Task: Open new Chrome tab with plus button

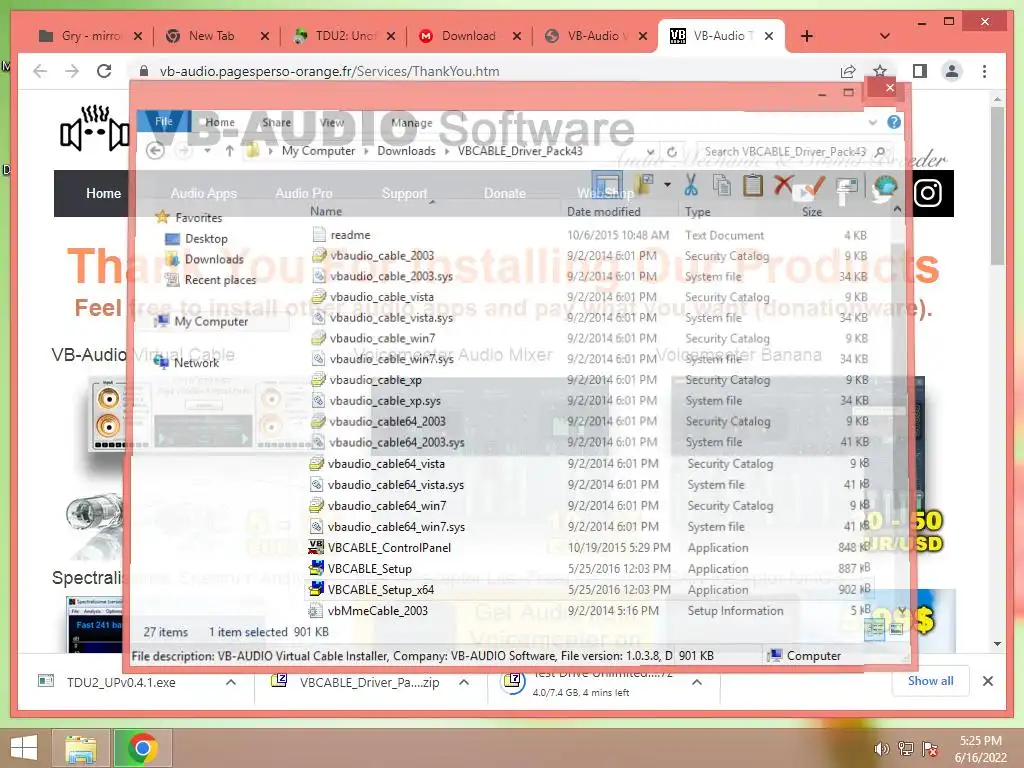Action: [x=807, y=36]
